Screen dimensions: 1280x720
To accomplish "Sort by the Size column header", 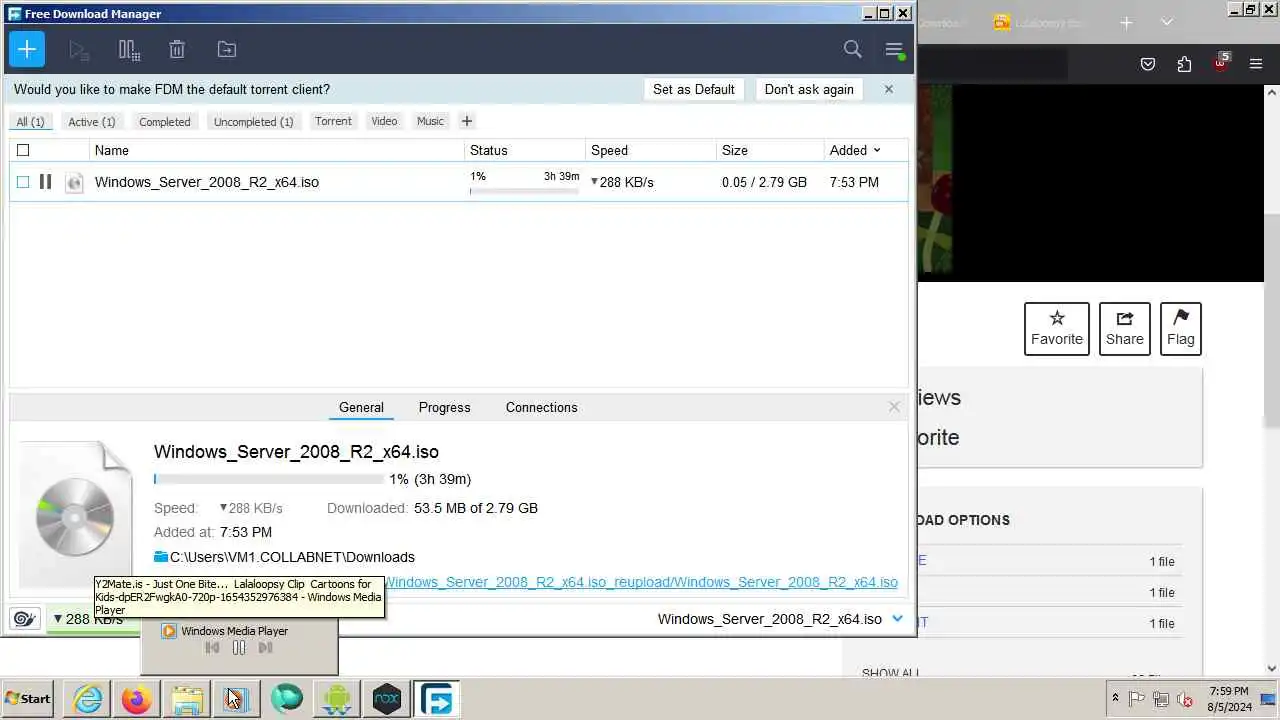I will (x=770, y=150).
